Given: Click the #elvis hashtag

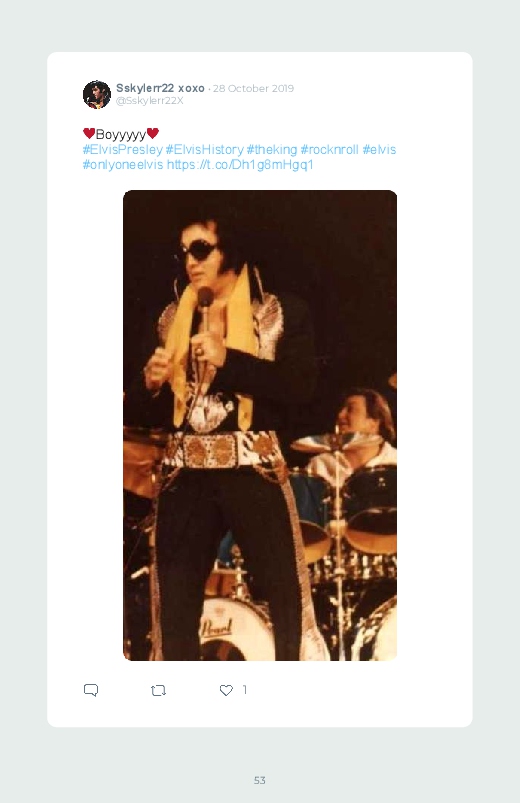Looking at the screenshot, I should coord(379,150).
